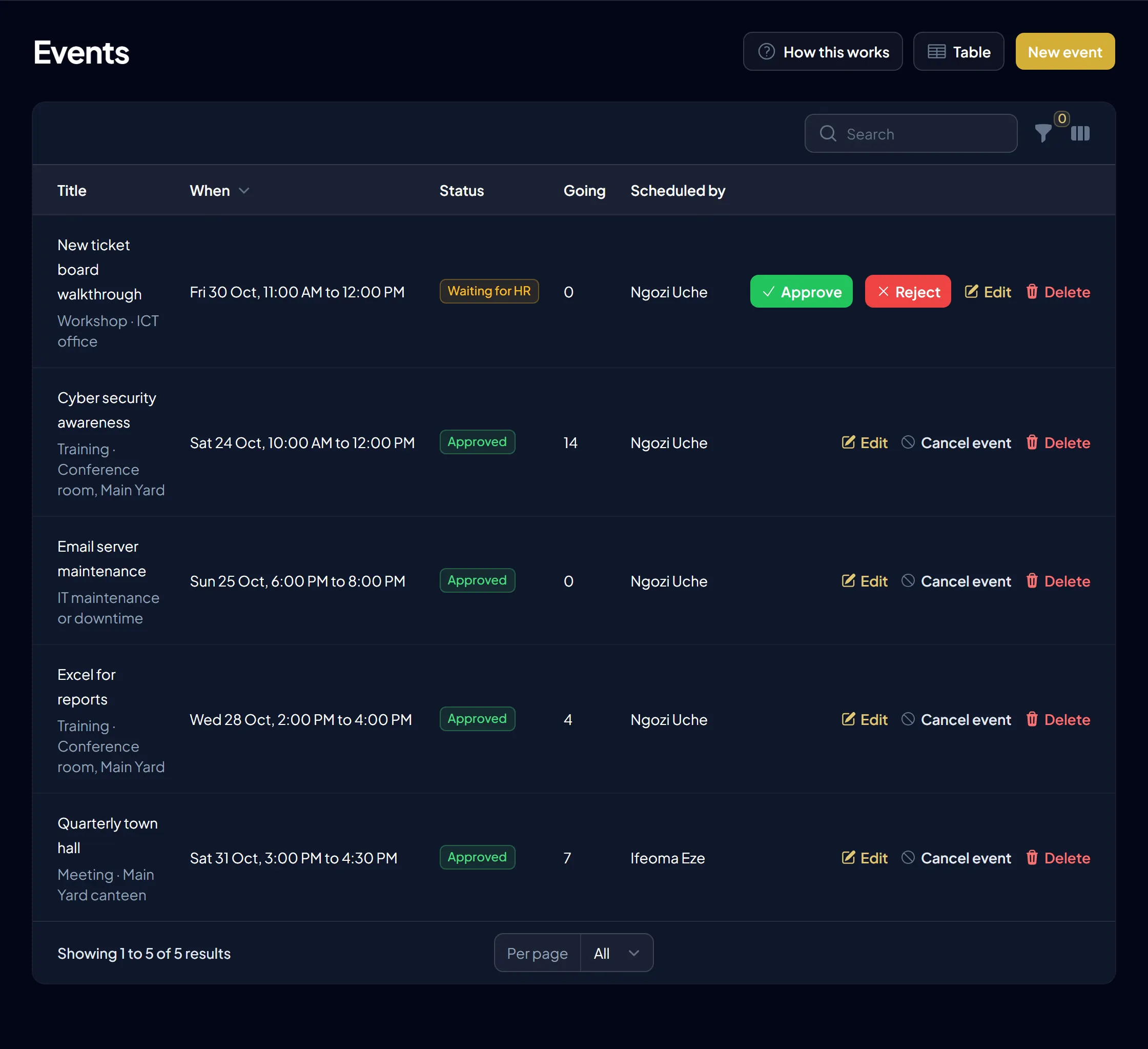This screenshot has height=1049, width=1148.
Task: Sort by the When column
Action: pos(219,190)
